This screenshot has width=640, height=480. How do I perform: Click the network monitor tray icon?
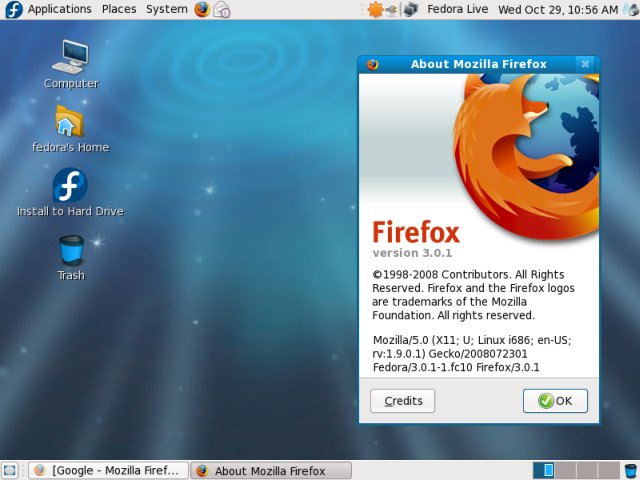pos(411,10)
